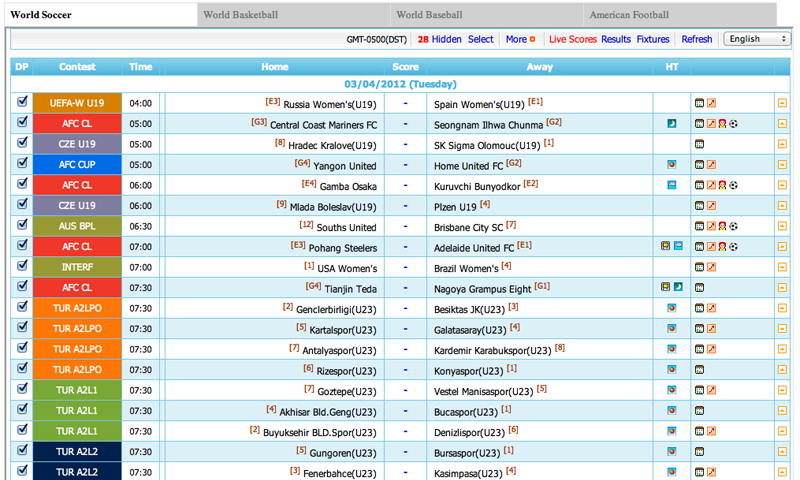Open the chart icon for Russia Women's(U19) match

pyautogui.click(x=712, y=103)
